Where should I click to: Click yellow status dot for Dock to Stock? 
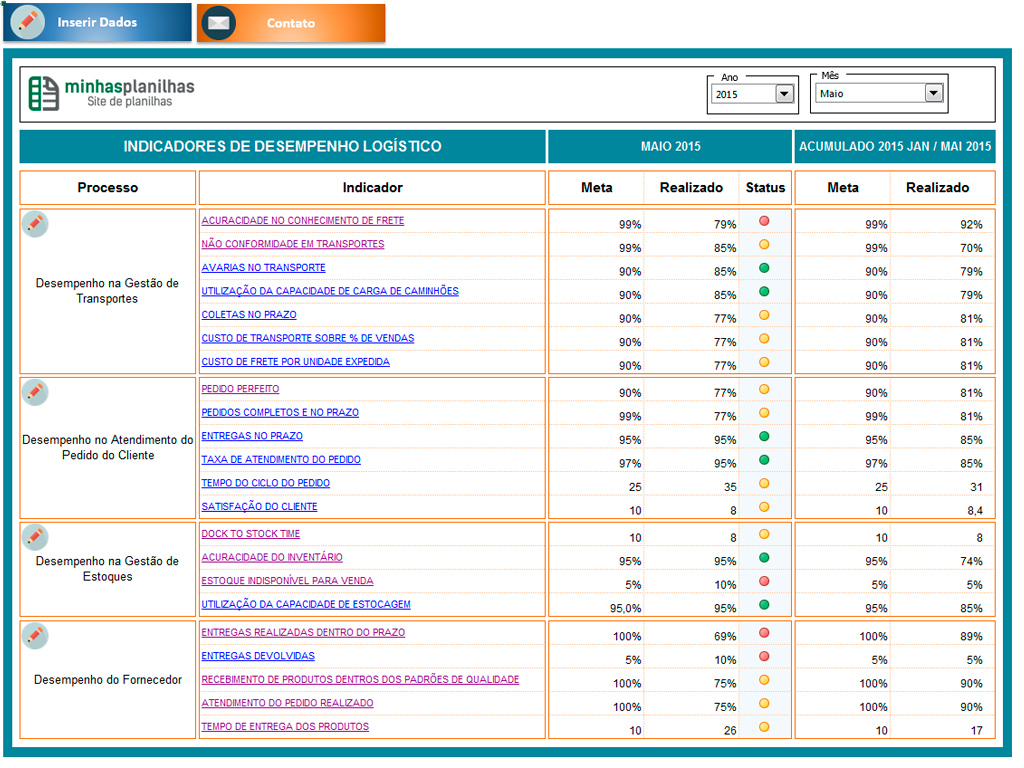point(764,534)
